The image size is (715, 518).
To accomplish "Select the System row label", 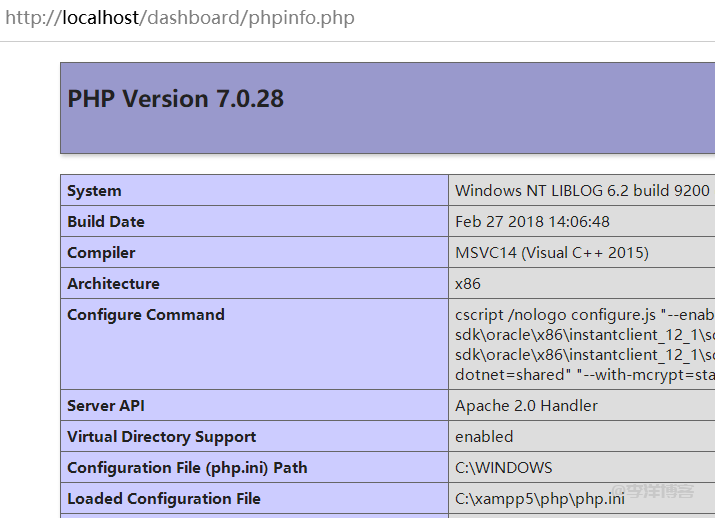I will 94,191.
